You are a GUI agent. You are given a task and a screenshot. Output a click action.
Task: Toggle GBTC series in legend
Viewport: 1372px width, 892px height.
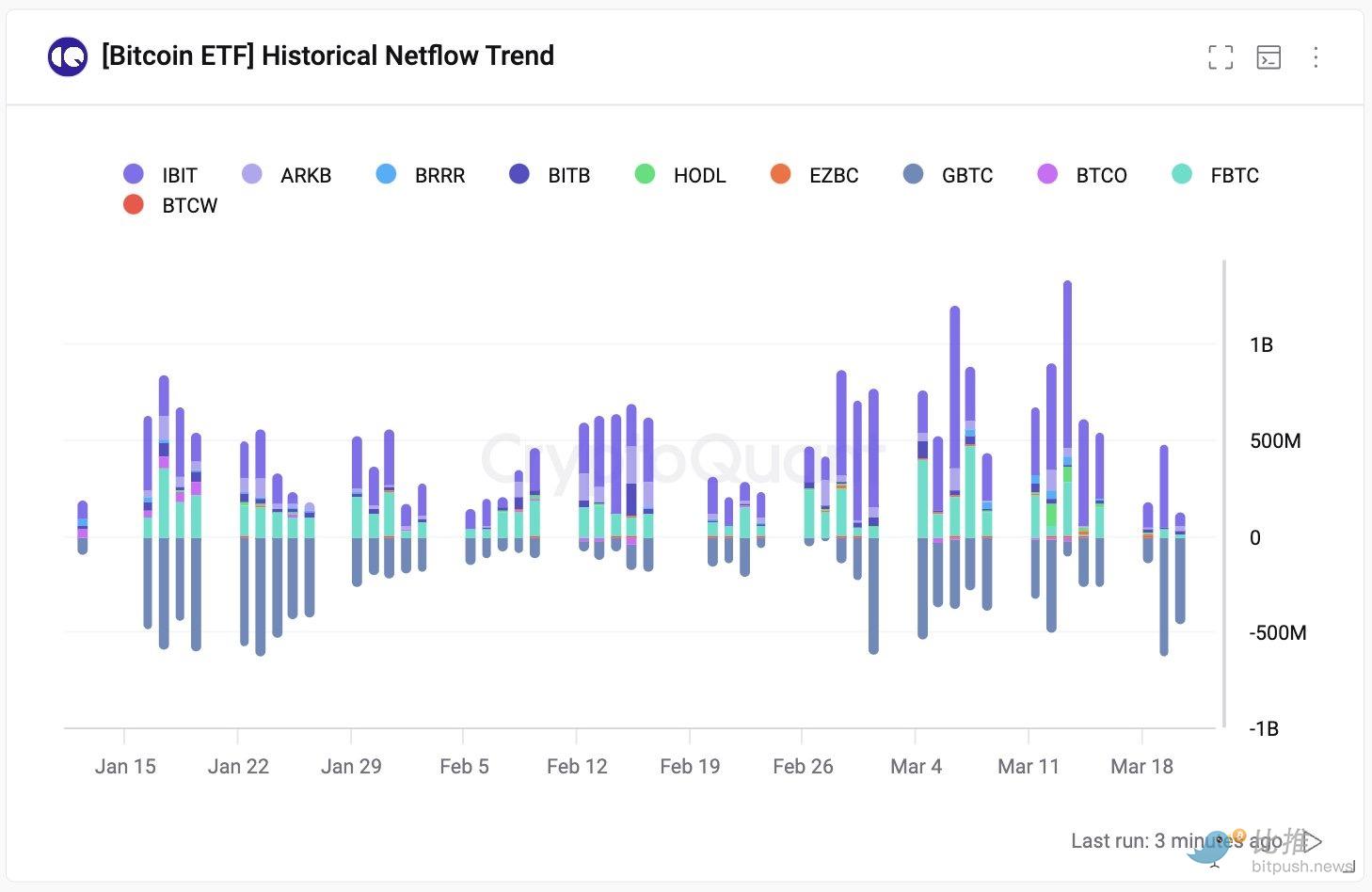[x=913, y=174]
